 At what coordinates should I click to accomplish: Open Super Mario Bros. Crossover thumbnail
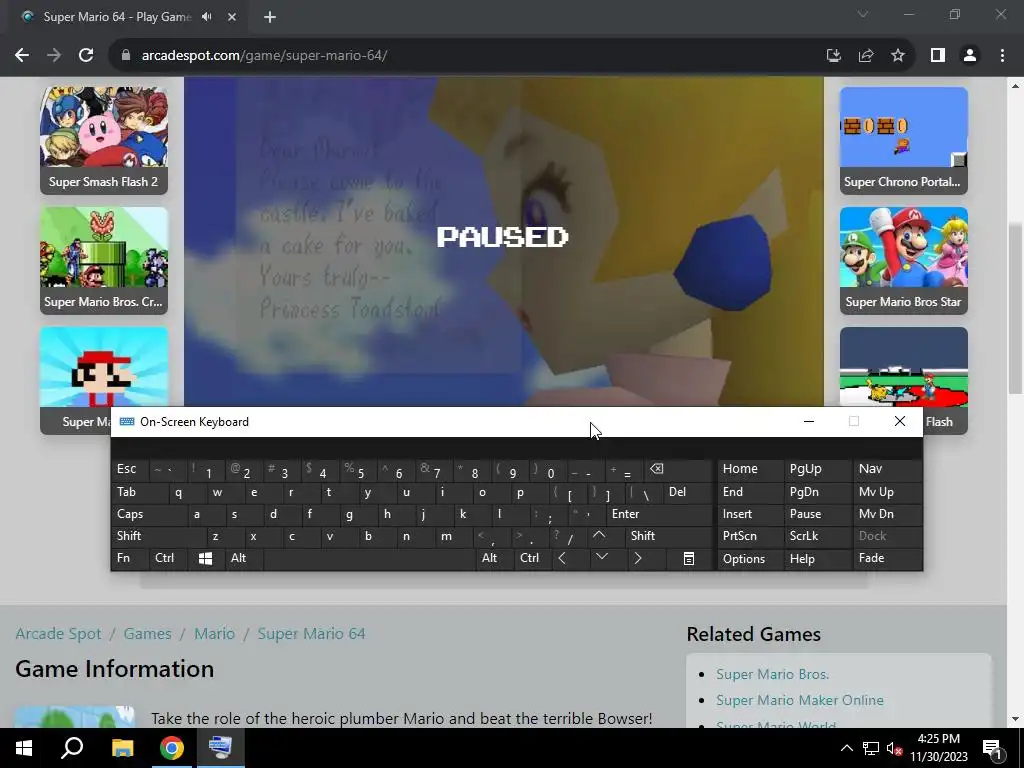click(104, 261)
